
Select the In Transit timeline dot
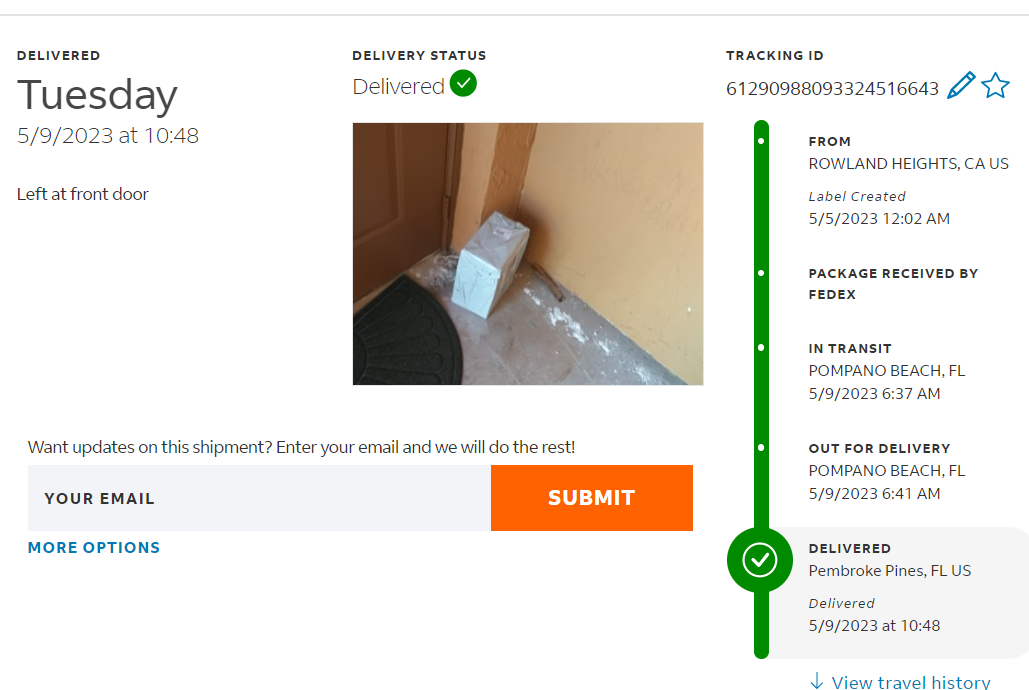[x=761, y=348]
